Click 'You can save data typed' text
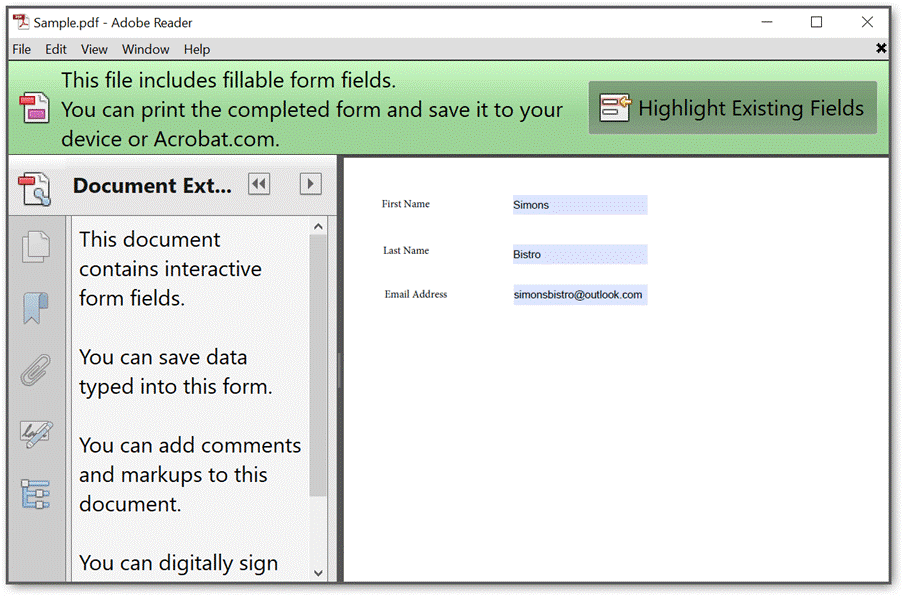This screenshot has height=596, width=903. coord(176,372)
